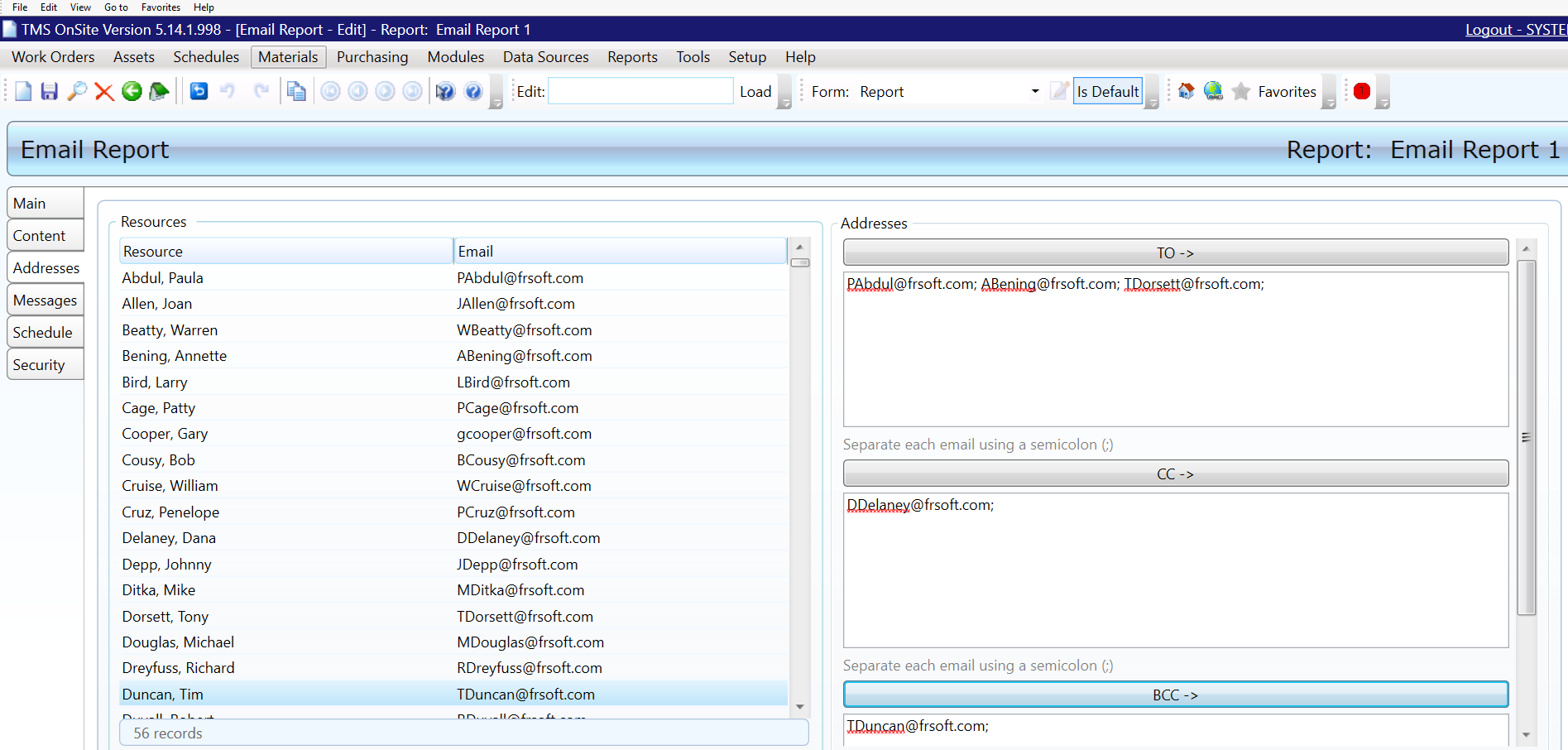Image resolution: width=1568 pixels, height=750 pixels.
Task: Open the Data Sources menu
Action: point(546,57)
